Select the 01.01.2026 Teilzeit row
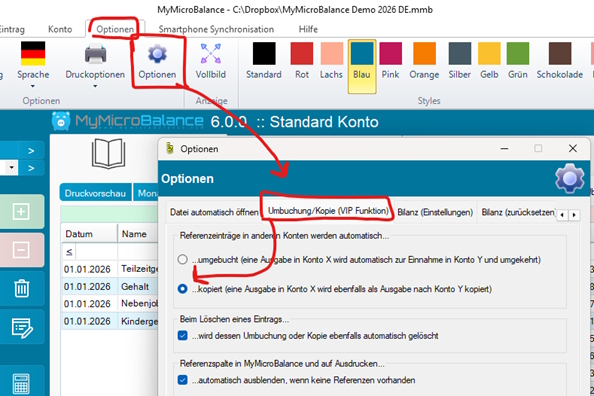This screenshot has width=594, height=396. (x=110, y=269)
